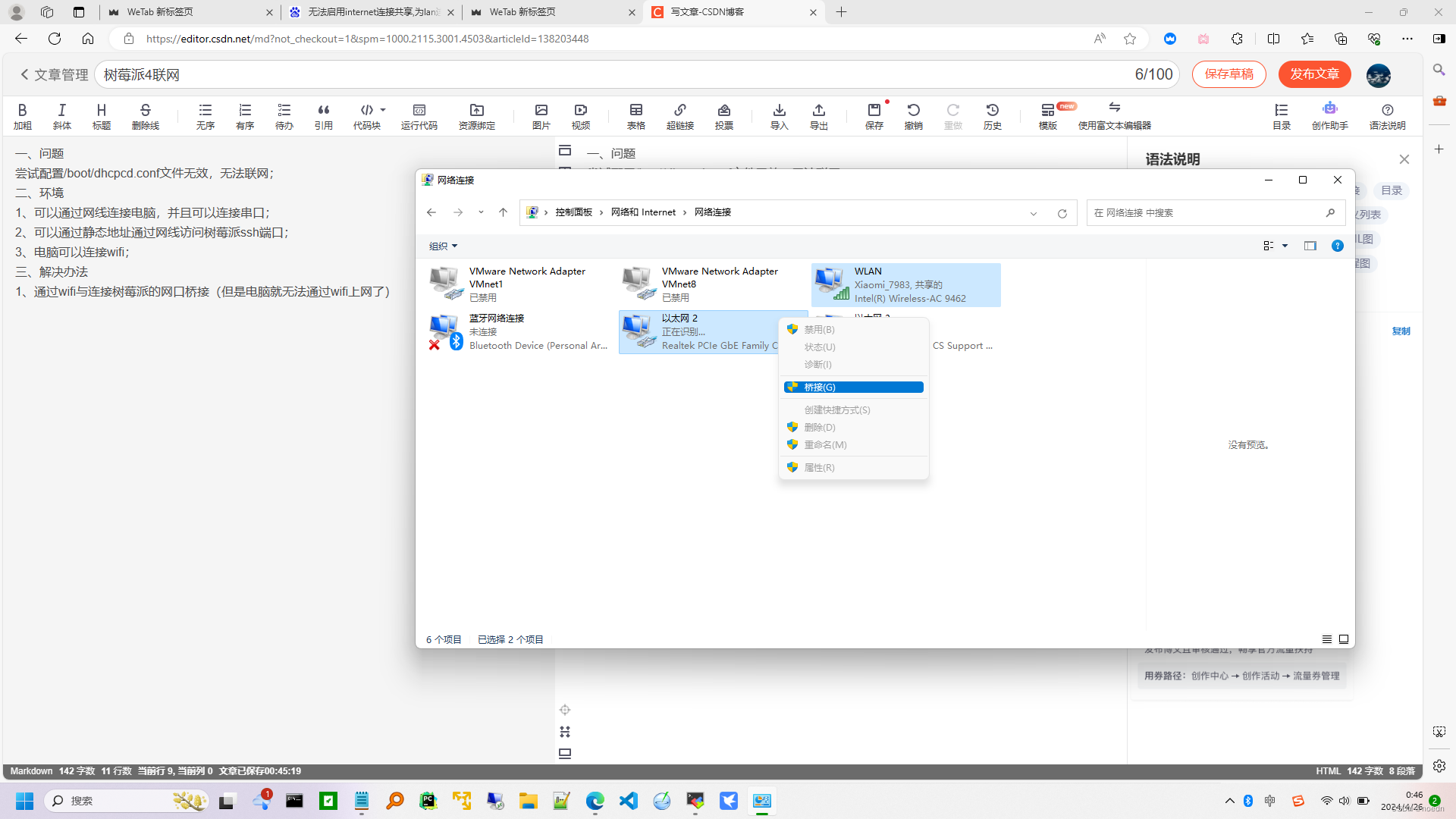Click the 保存草稿 save draft button

tap(1229, 74)
